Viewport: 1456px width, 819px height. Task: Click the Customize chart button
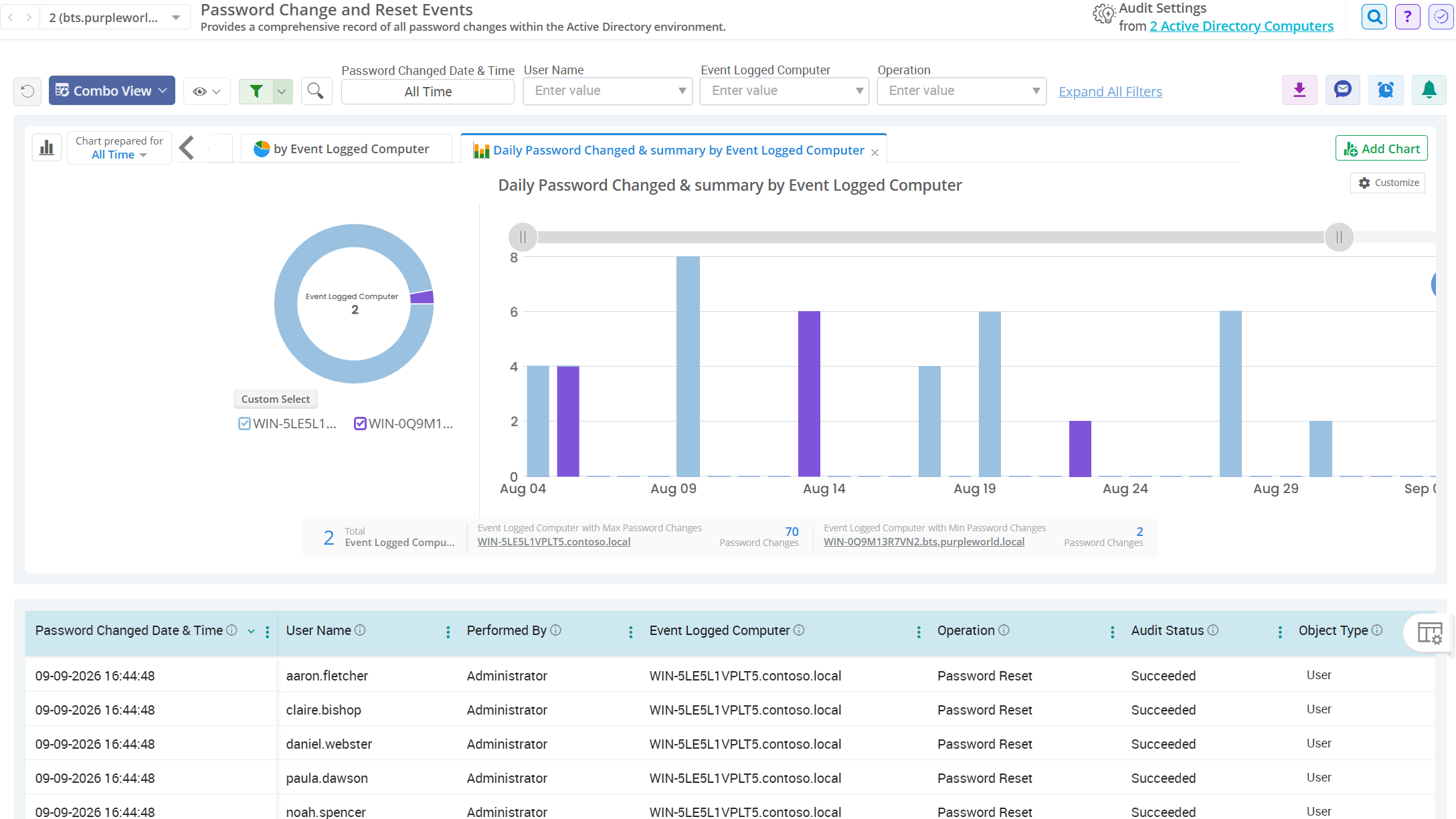click(x=1388, y=183)
